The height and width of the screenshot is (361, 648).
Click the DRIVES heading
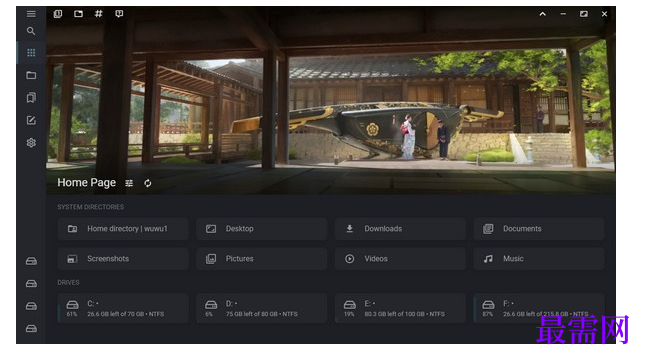(x=68, y=283)
